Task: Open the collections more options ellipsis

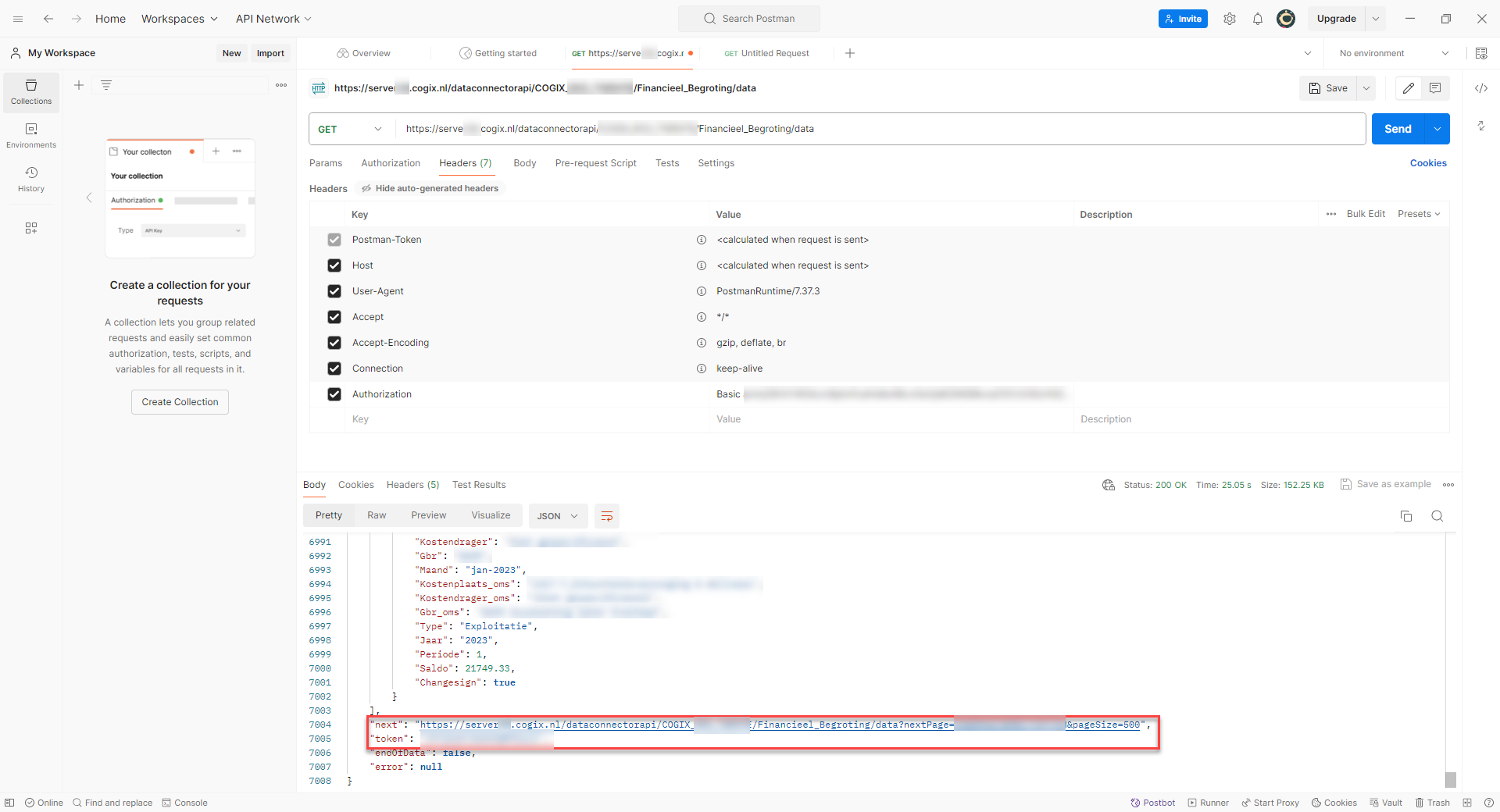Action: click(281, 85)
